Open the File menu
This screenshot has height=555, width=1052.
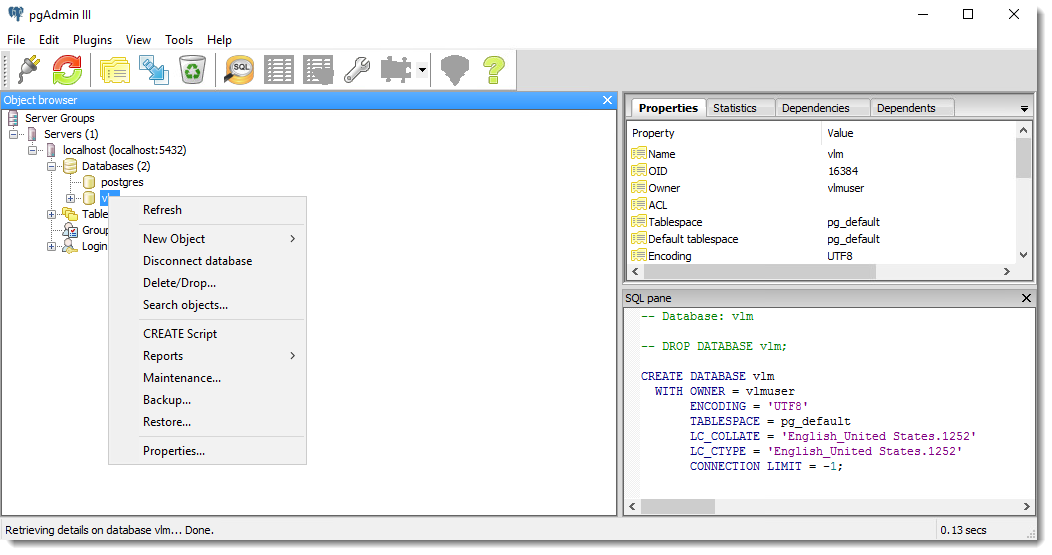tap(16, 40)
